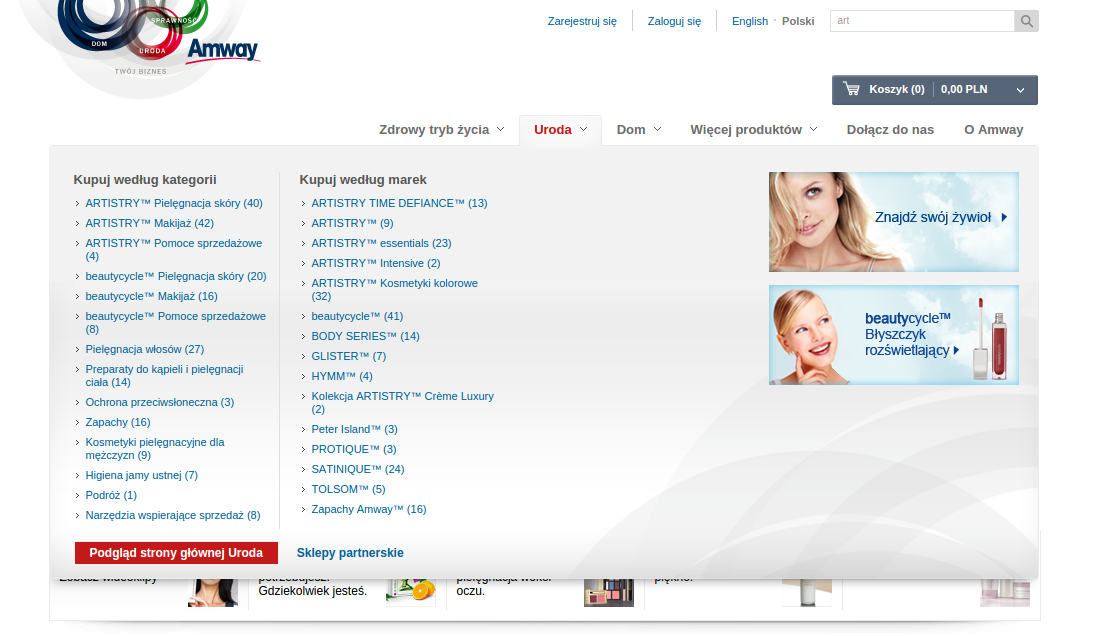Click the search magnifier icon
The image size is (1096, 636).
click(1026, 21)
